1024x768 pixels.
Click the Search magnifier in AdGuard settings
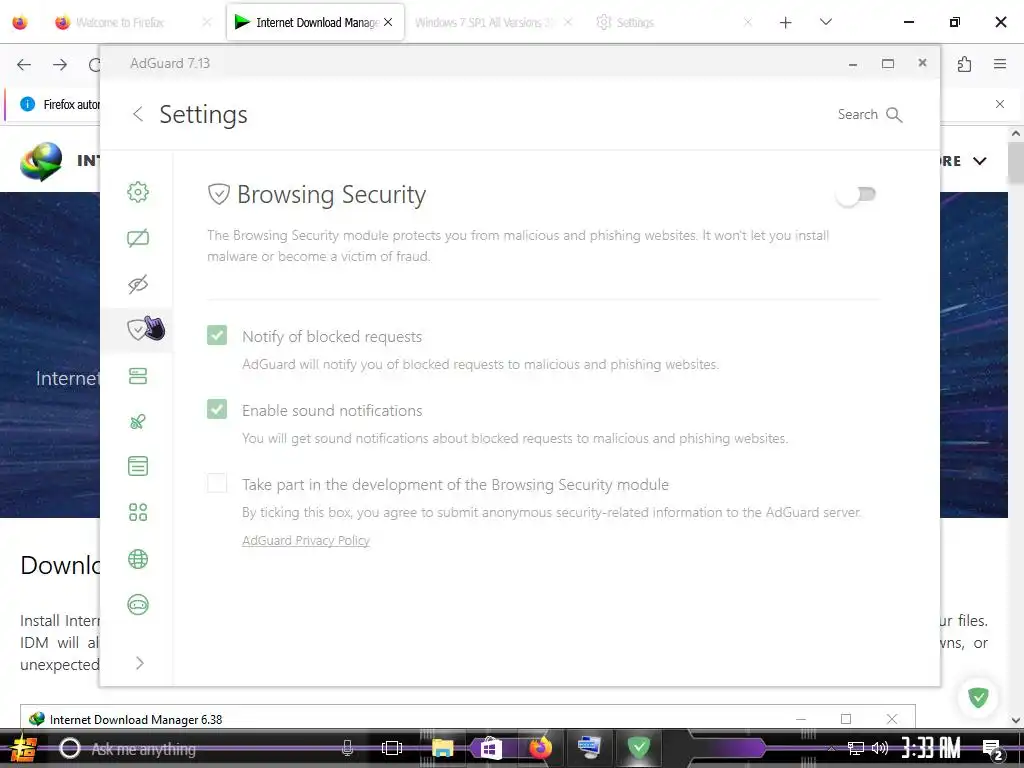pos(894,115)
